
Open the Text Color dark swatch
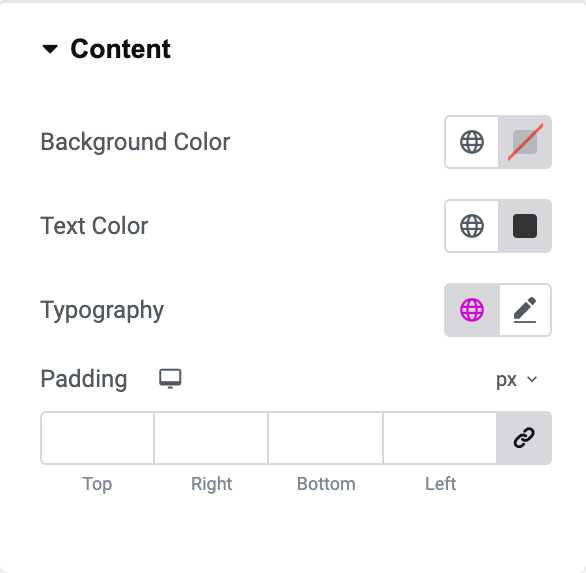(x=525, y=226)
